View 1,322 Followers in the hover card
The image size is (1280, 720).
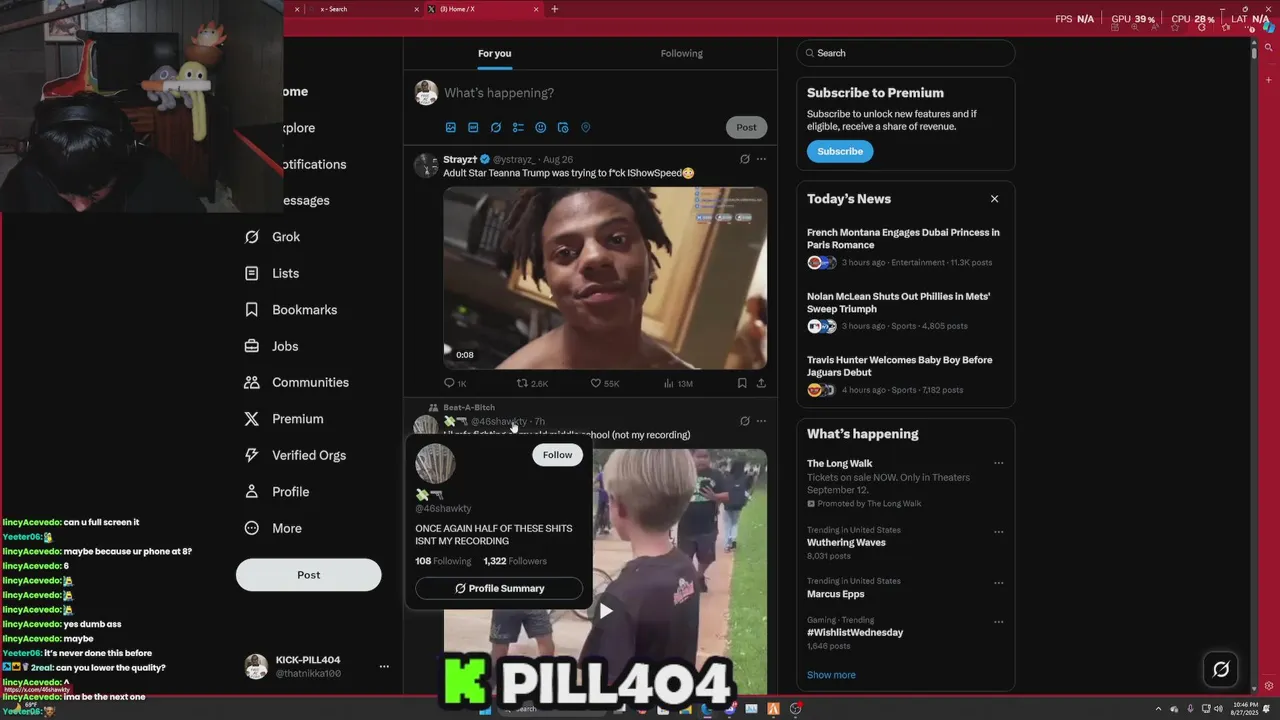(515, 561)
